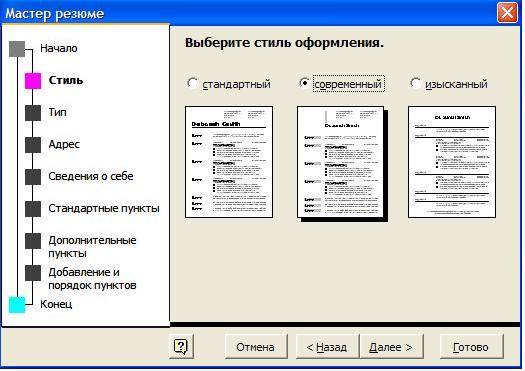Open Добавление и порядок пунктов step

pyautogui.click(x=92, y=279)
